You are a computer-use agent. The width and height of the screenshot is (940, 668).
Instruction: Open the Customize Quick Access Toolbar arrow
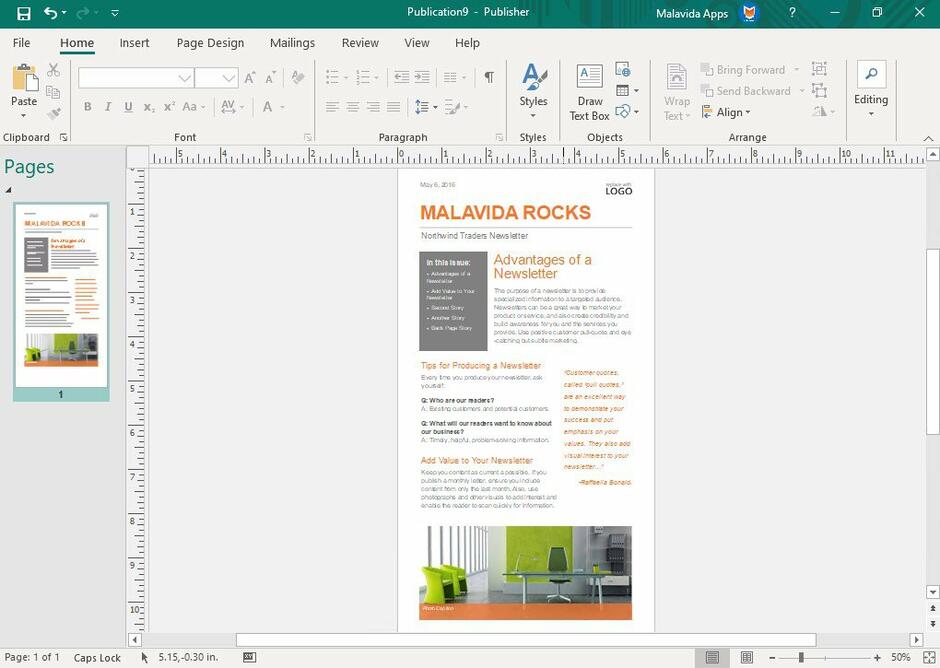(x=115, y=13)
